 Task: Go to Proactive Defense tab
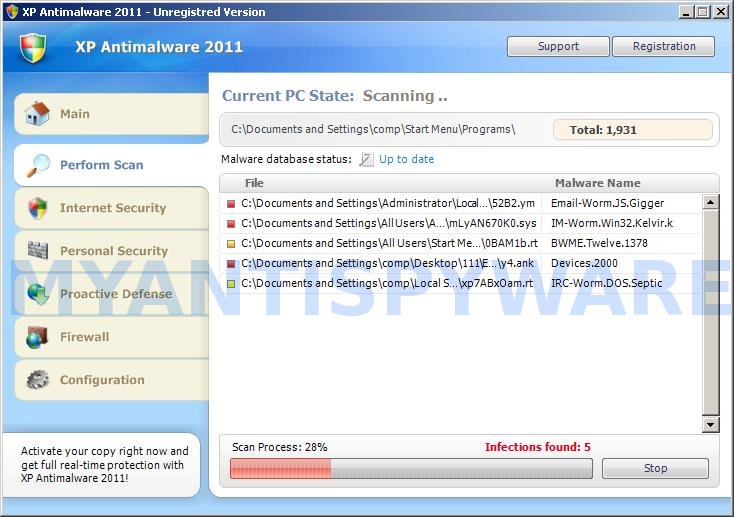tap(111, 294)
